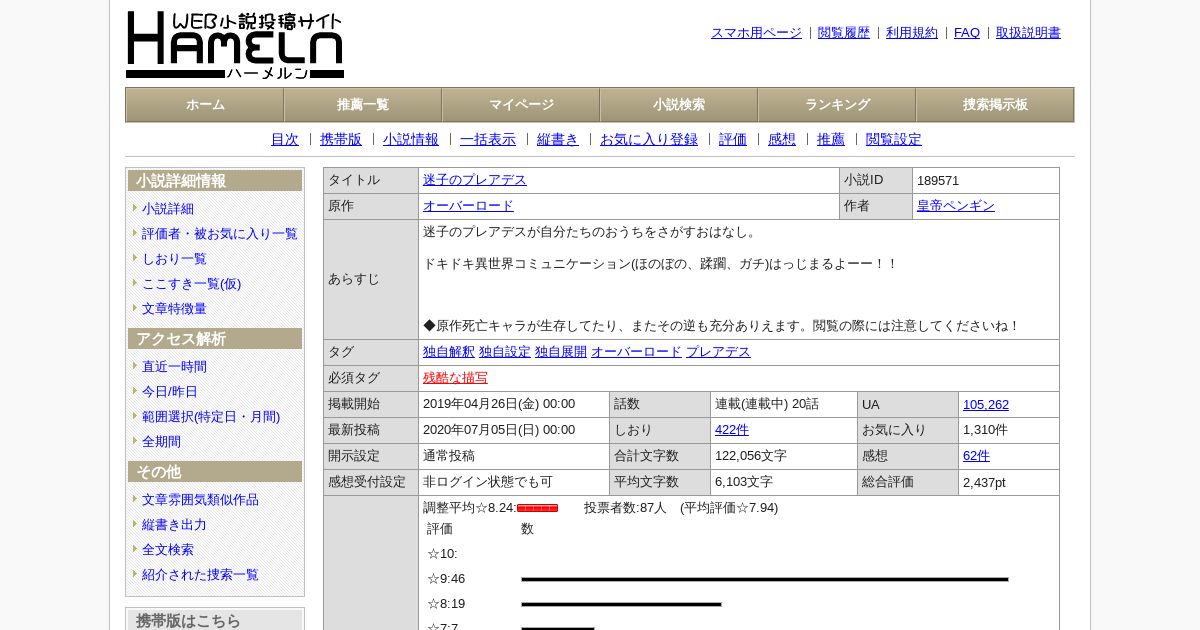Open 文章特徴量 sidebar item
Viewport: 1200px width, 630px height.
174,309
